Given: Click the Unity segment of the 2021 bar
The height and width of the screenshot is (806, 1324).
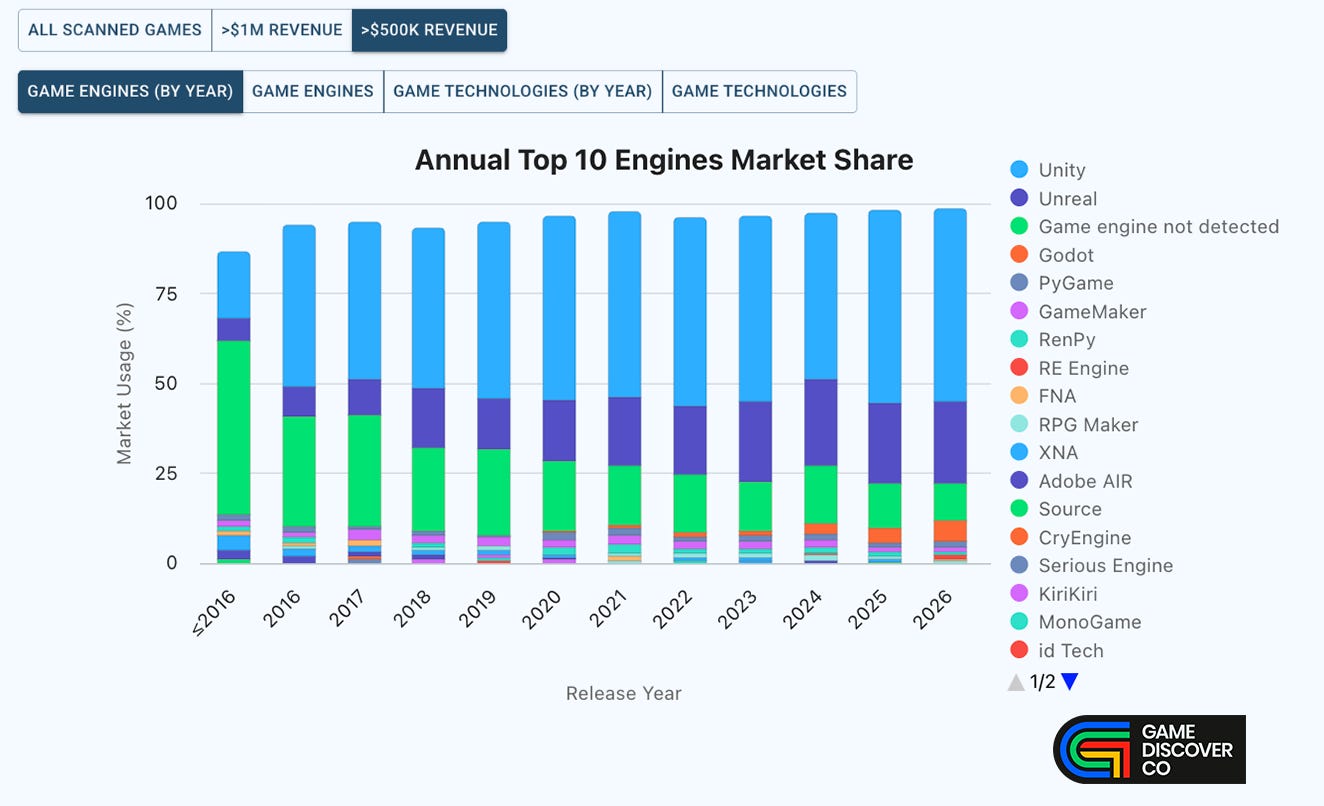Looking at the screenshot, I should [625, 305].
